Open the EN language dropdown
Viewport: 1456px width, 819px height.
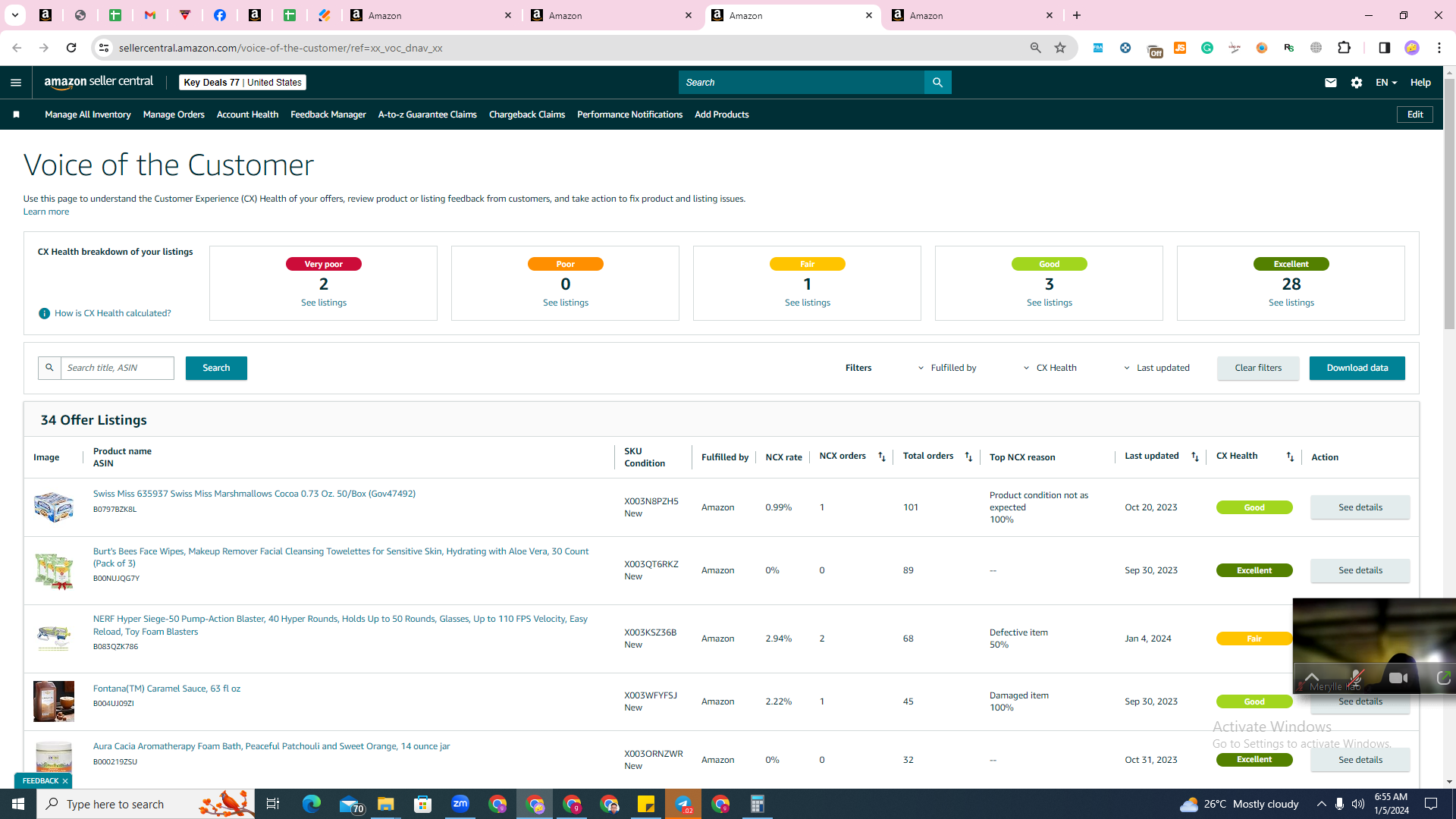(1386, 83)
